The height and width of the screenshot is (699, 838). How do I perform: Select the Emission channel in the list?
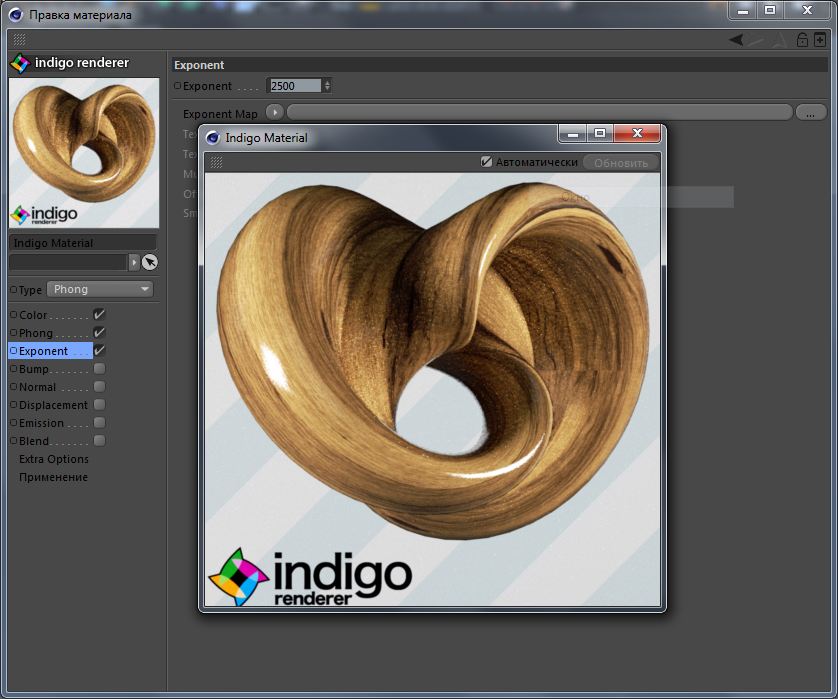click(x=41, y=423)
